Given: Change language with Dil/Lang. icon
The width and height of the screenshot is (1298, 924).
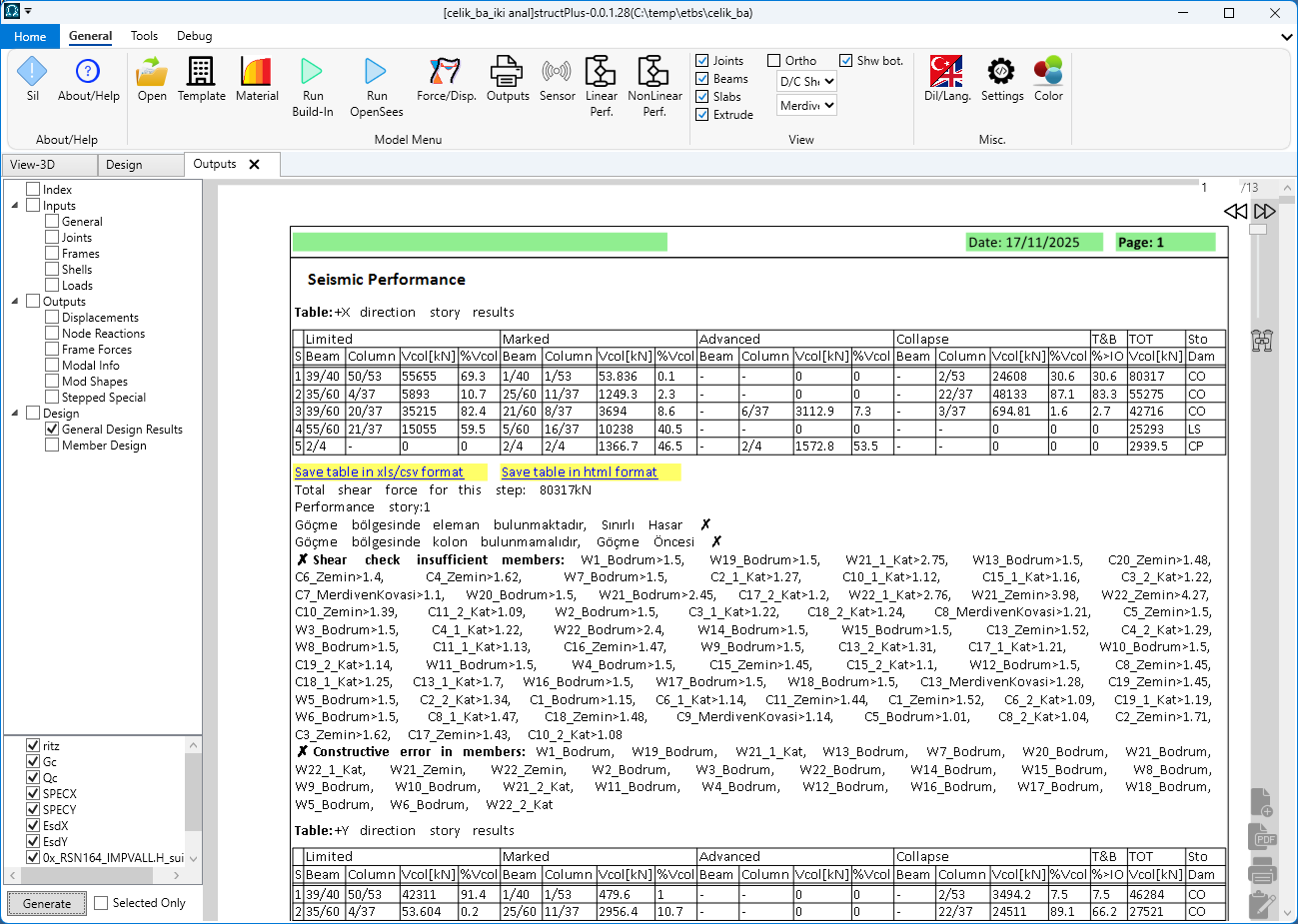Looking at the screenshot, I should click(x=946, y=72).
